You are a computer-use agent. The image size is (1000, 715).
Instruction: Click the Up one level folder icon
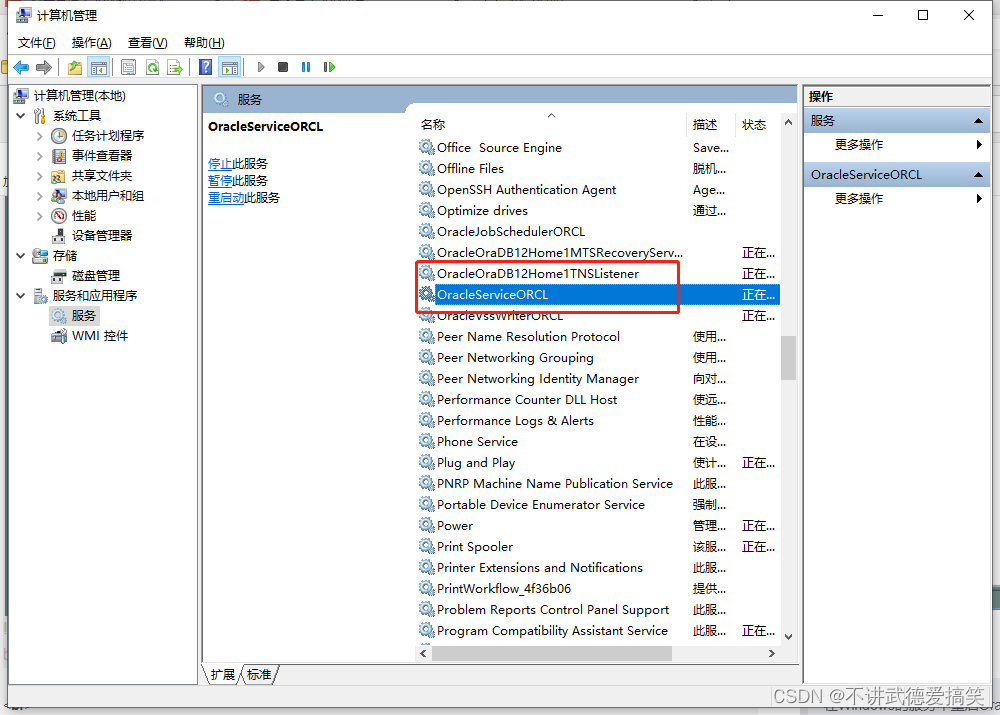pos(75,67)
